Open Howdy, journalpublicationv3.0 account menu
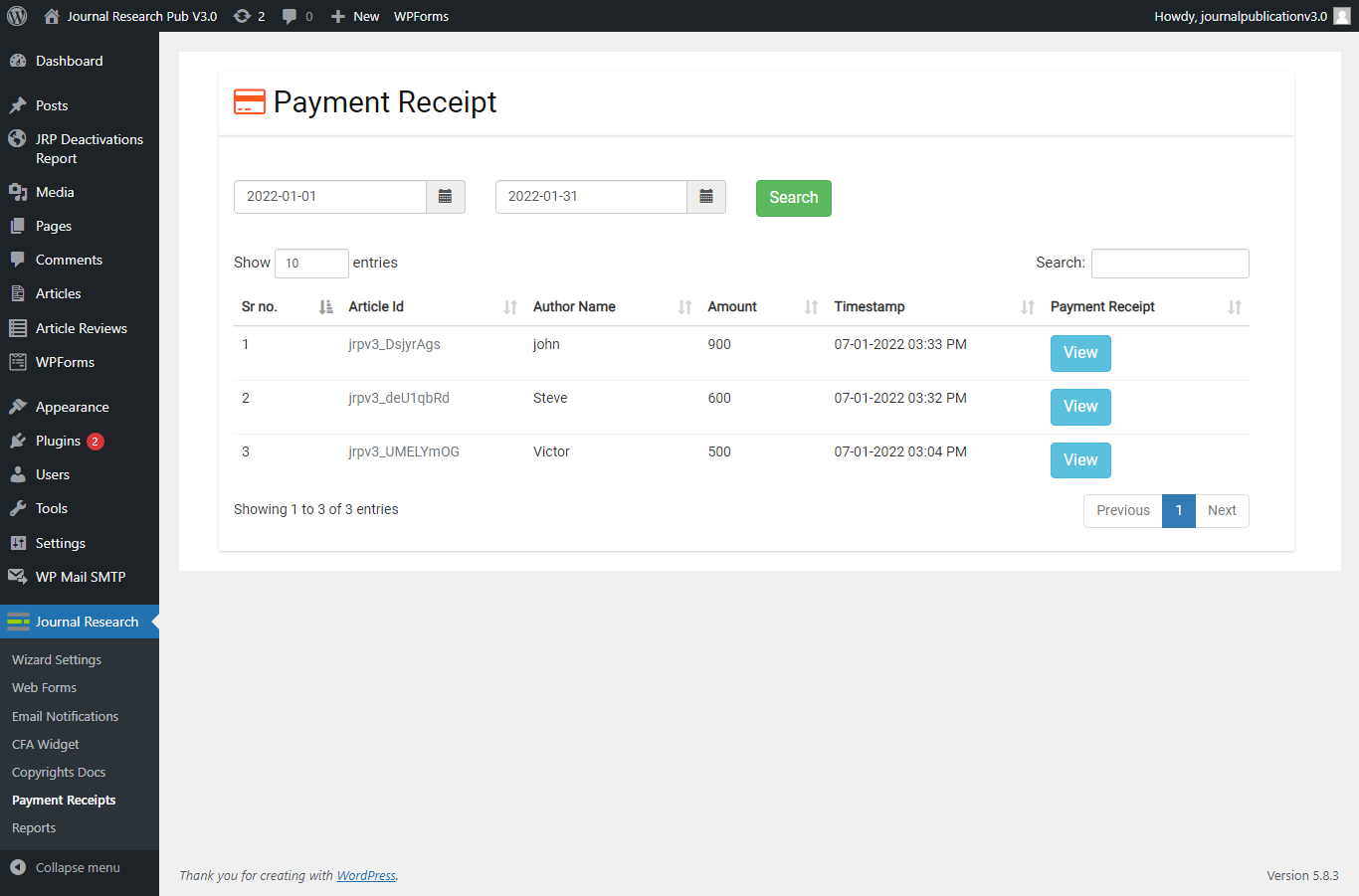 click(1252, 16)
